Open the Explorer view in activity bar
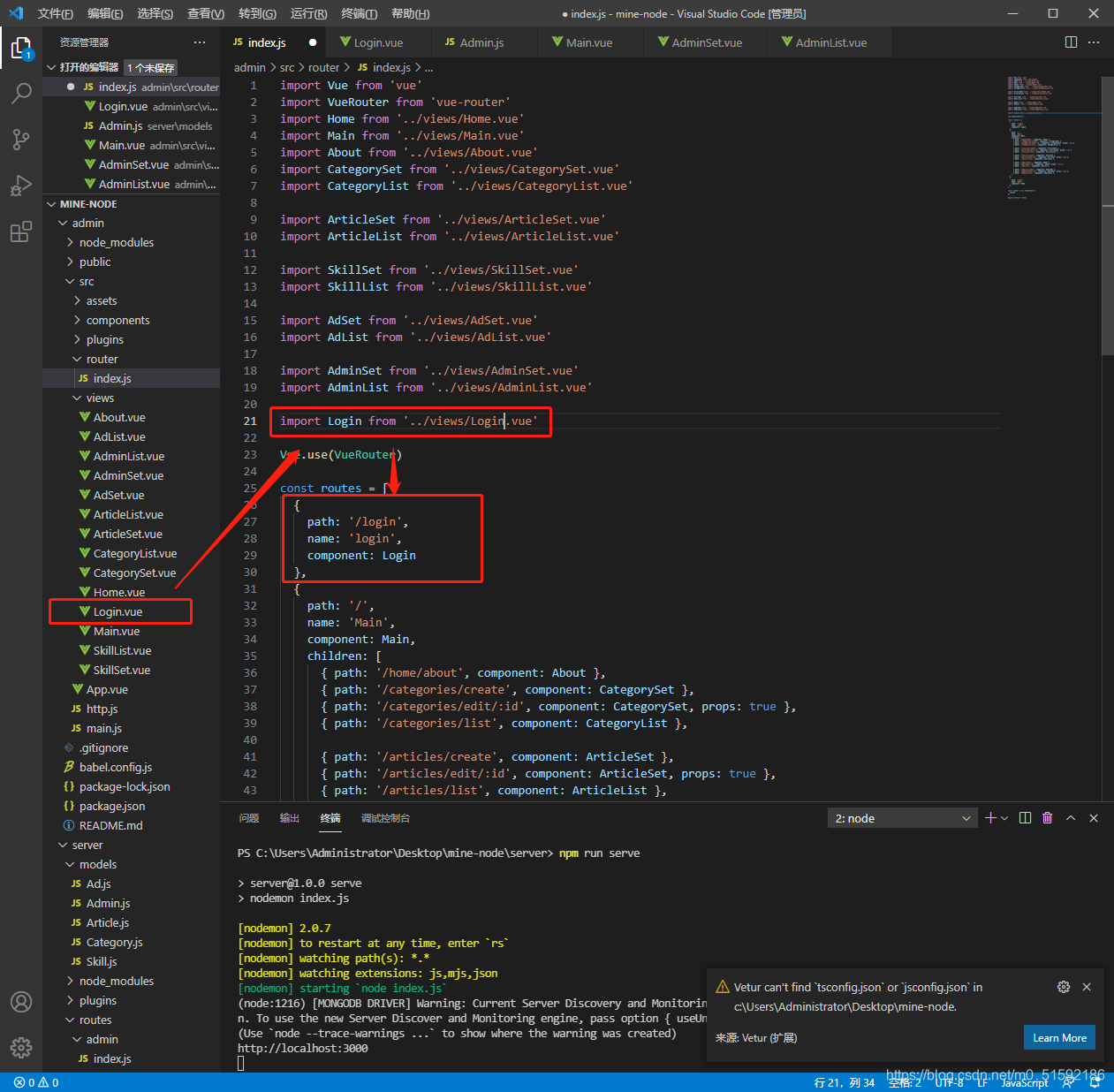 coord(21,48)
